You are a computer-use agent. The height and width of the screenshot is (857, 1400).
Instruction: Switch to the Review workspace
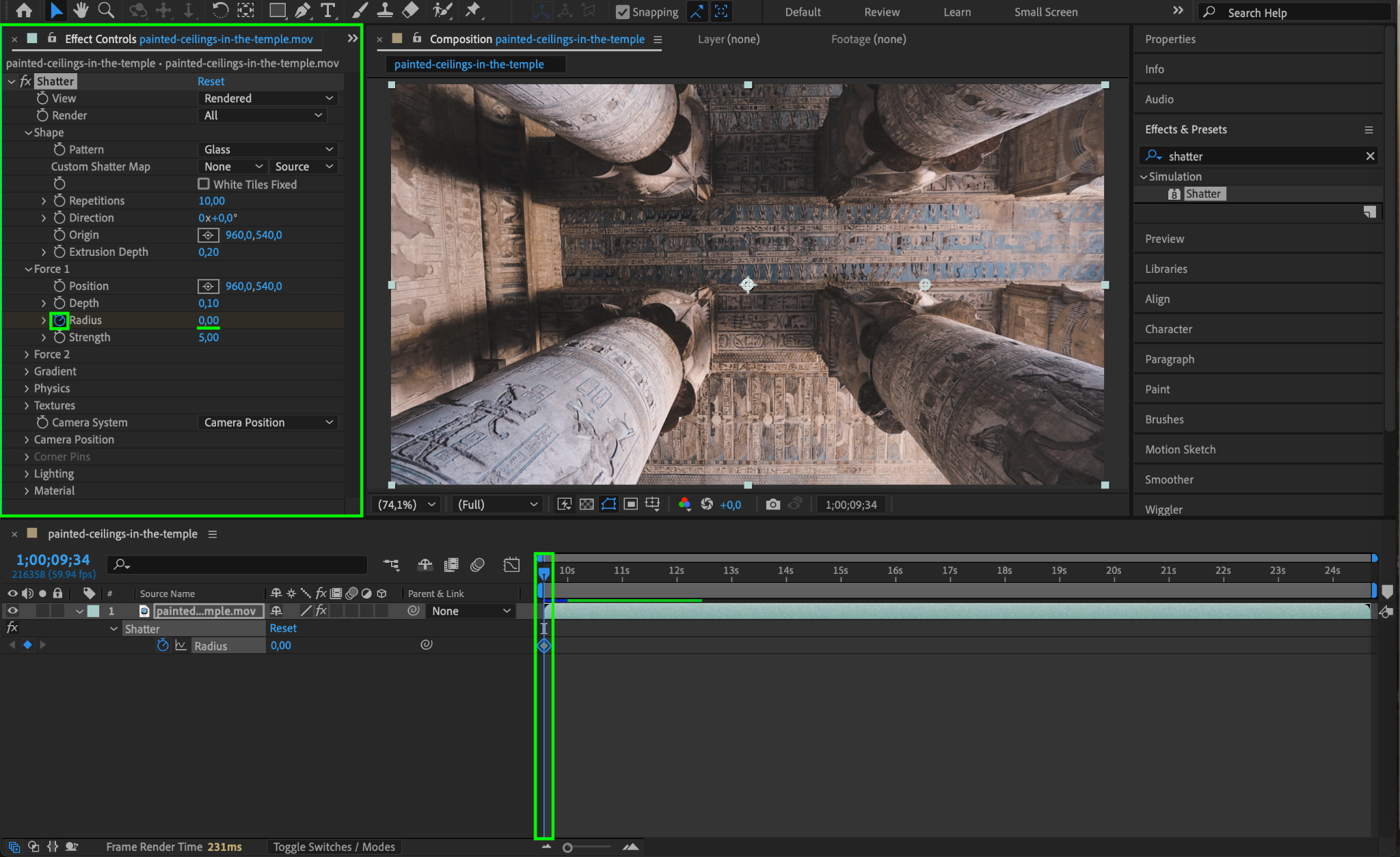click(881, 12)
